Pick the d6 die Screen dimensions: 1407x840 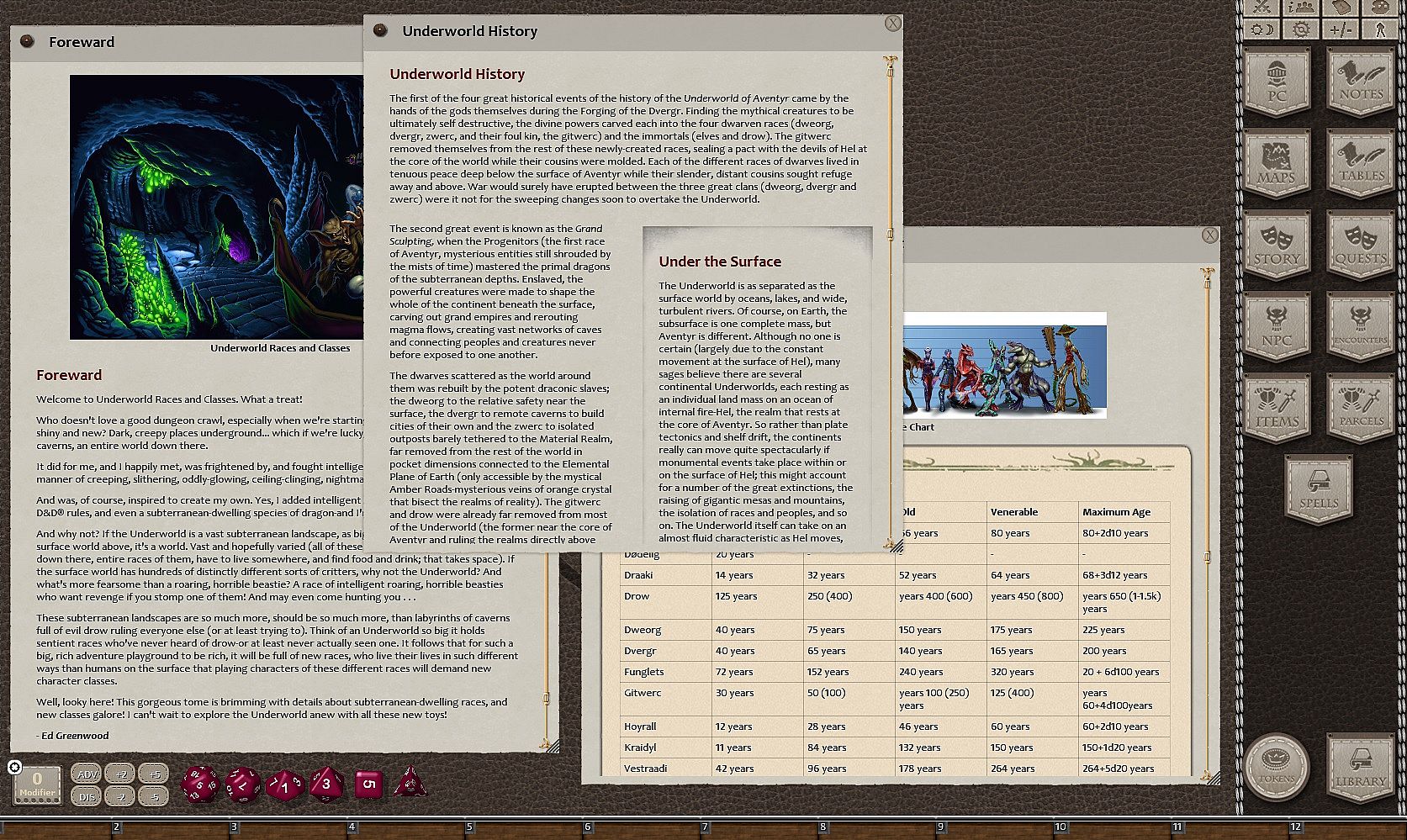(368, 784)
